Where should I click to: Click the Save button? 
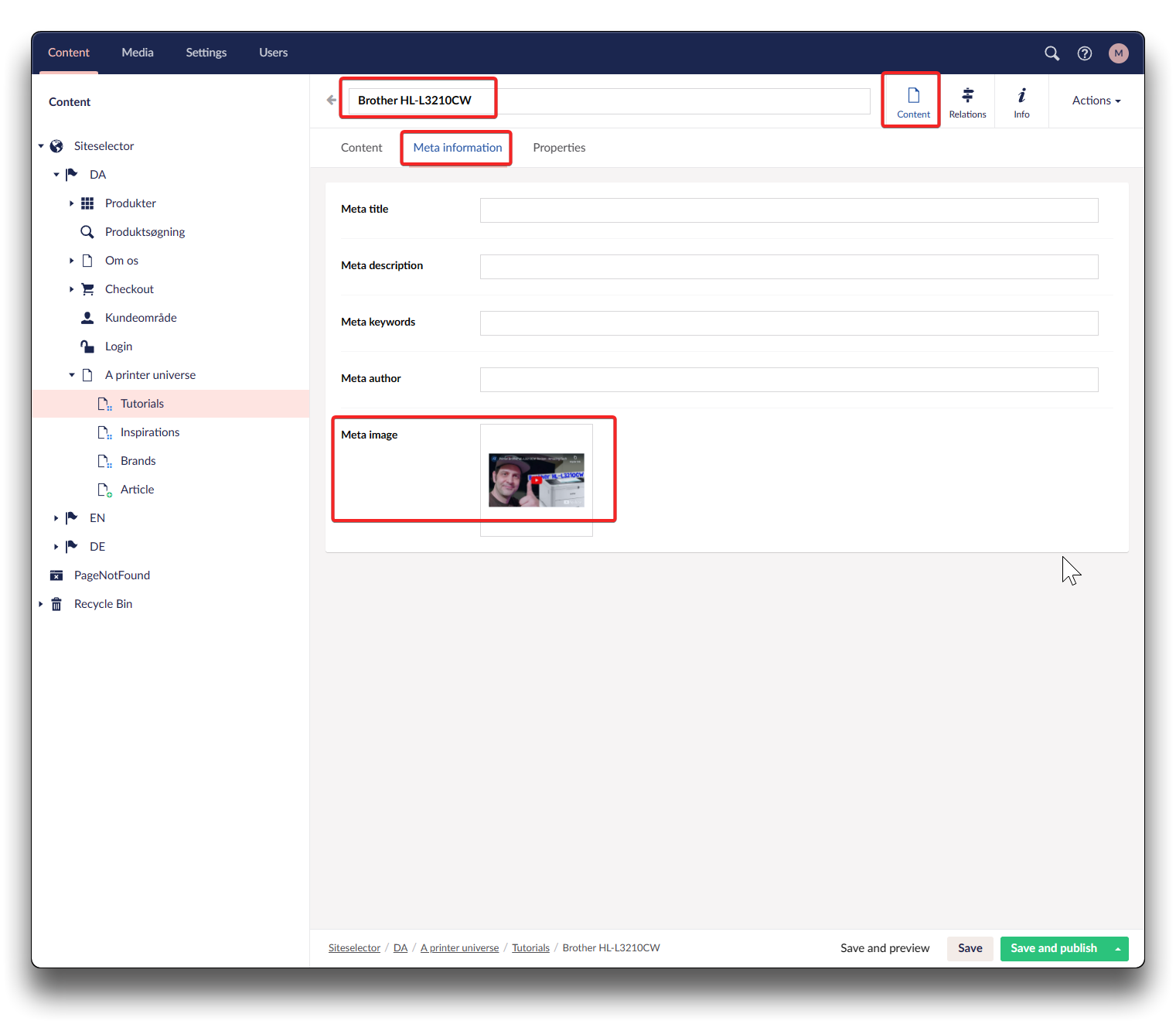(970, 948)
